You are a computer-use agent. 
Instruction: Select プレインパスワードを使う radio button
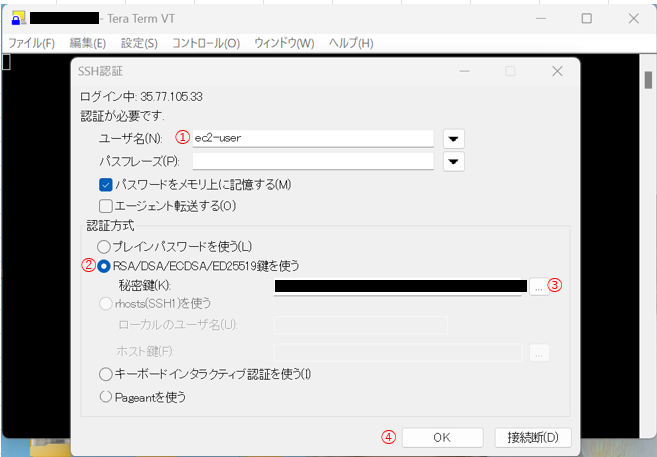[x=104, y=247]
